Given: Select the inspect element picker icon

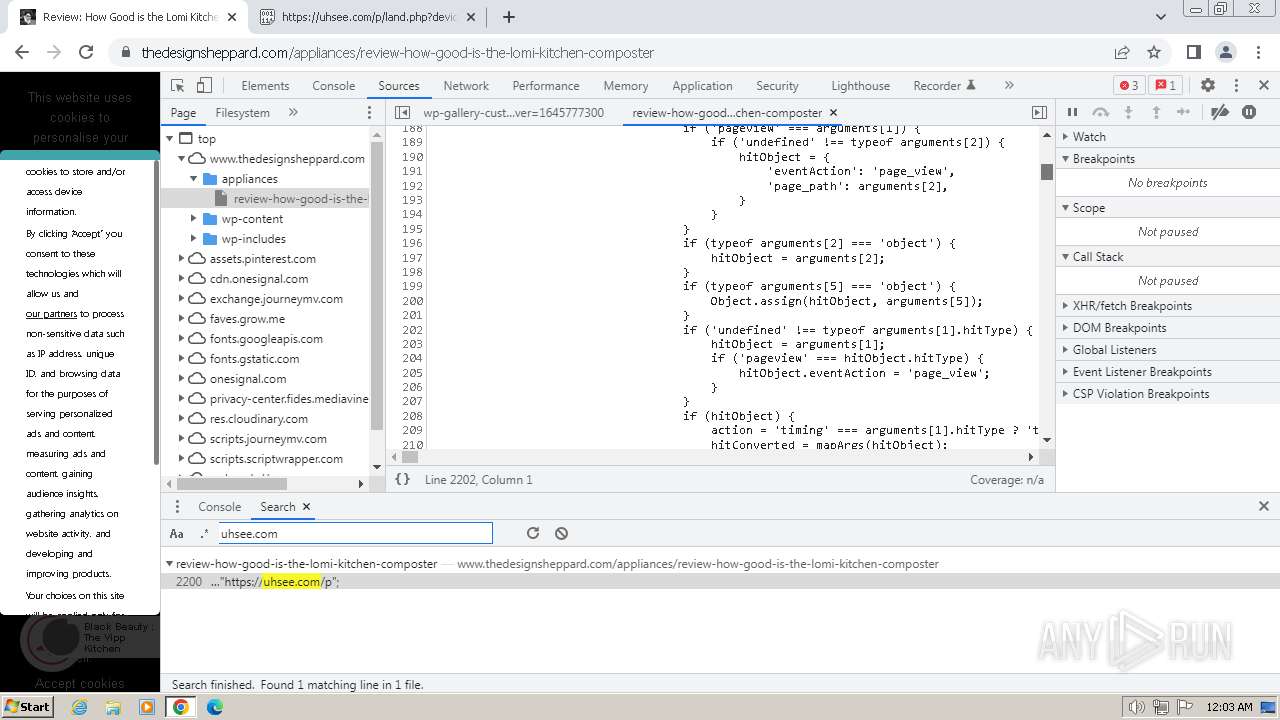Looking at the screenshot, I should [x=178, y=86].
